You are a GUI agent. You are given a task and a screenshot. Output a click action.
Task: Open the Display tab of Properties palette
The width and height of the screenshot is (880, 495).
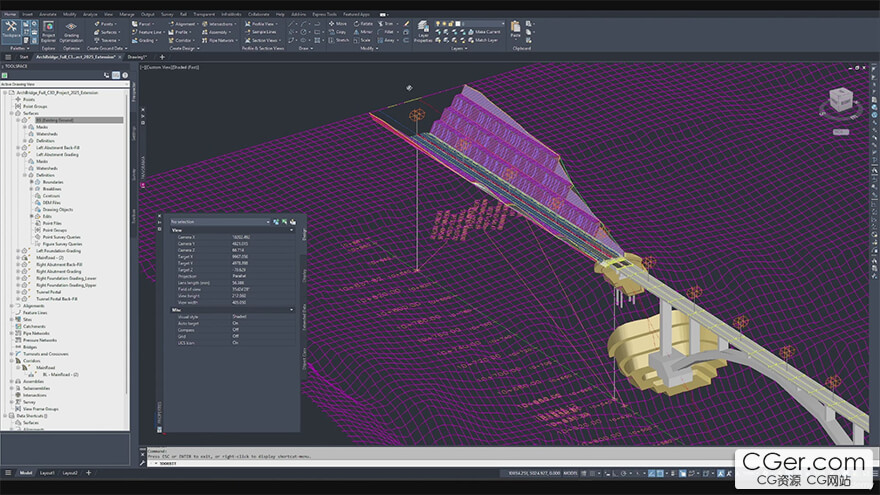click(x=304, y=274)
